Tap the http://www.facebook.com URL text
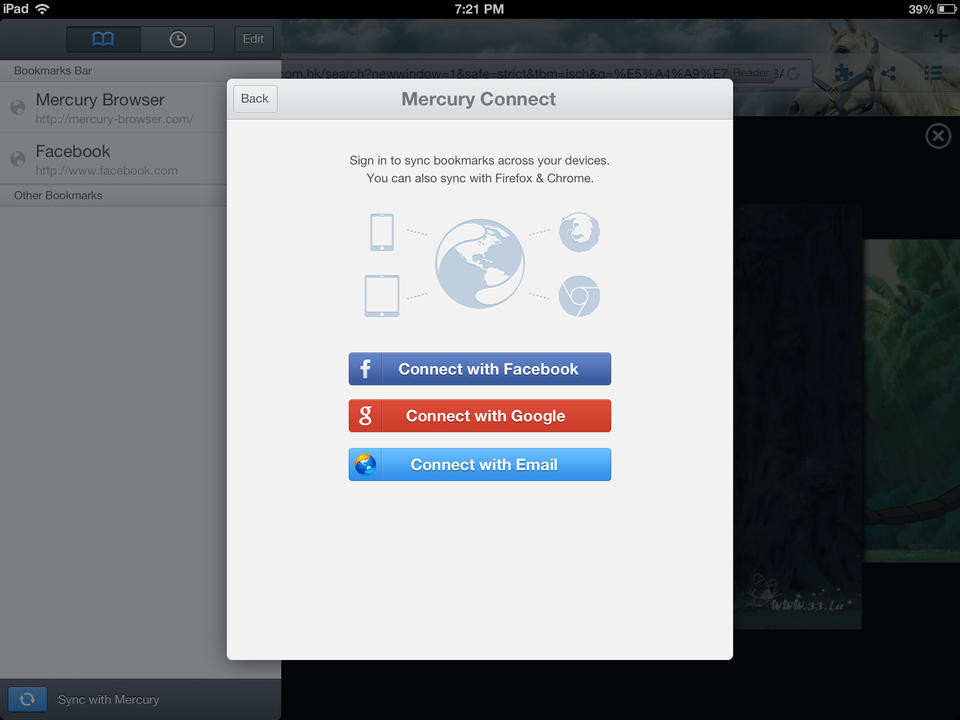The height and width of the screenshot is (720, 960). (107, 171)
